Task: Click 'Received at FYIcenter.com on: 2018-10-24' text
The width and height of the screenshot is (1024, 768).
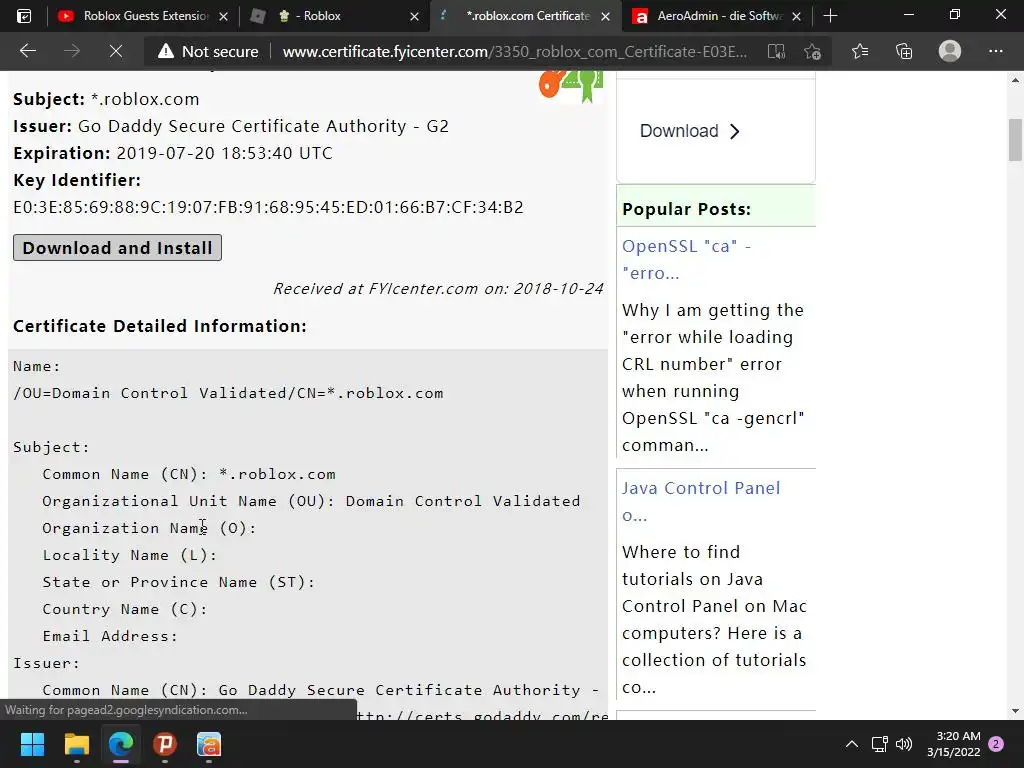Action: [x=438, y=289]
